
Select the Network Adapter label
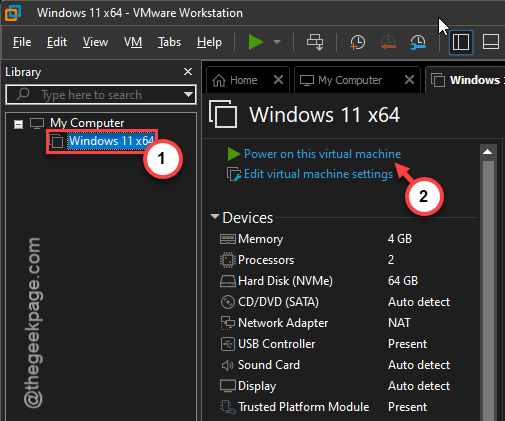[x=283, y=323]
